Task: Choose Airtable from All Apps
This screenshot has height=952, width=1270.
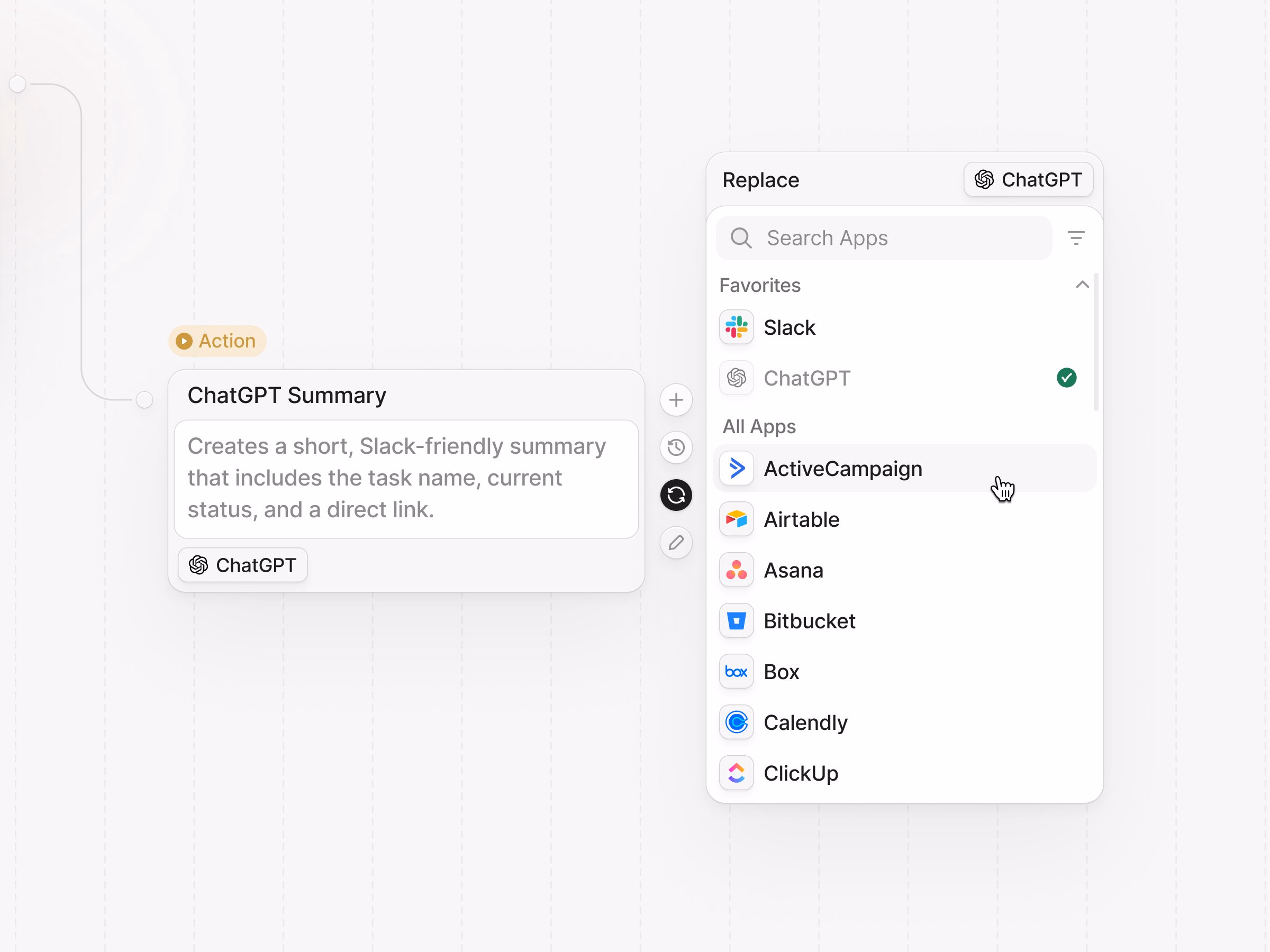Action: (904, 519)
